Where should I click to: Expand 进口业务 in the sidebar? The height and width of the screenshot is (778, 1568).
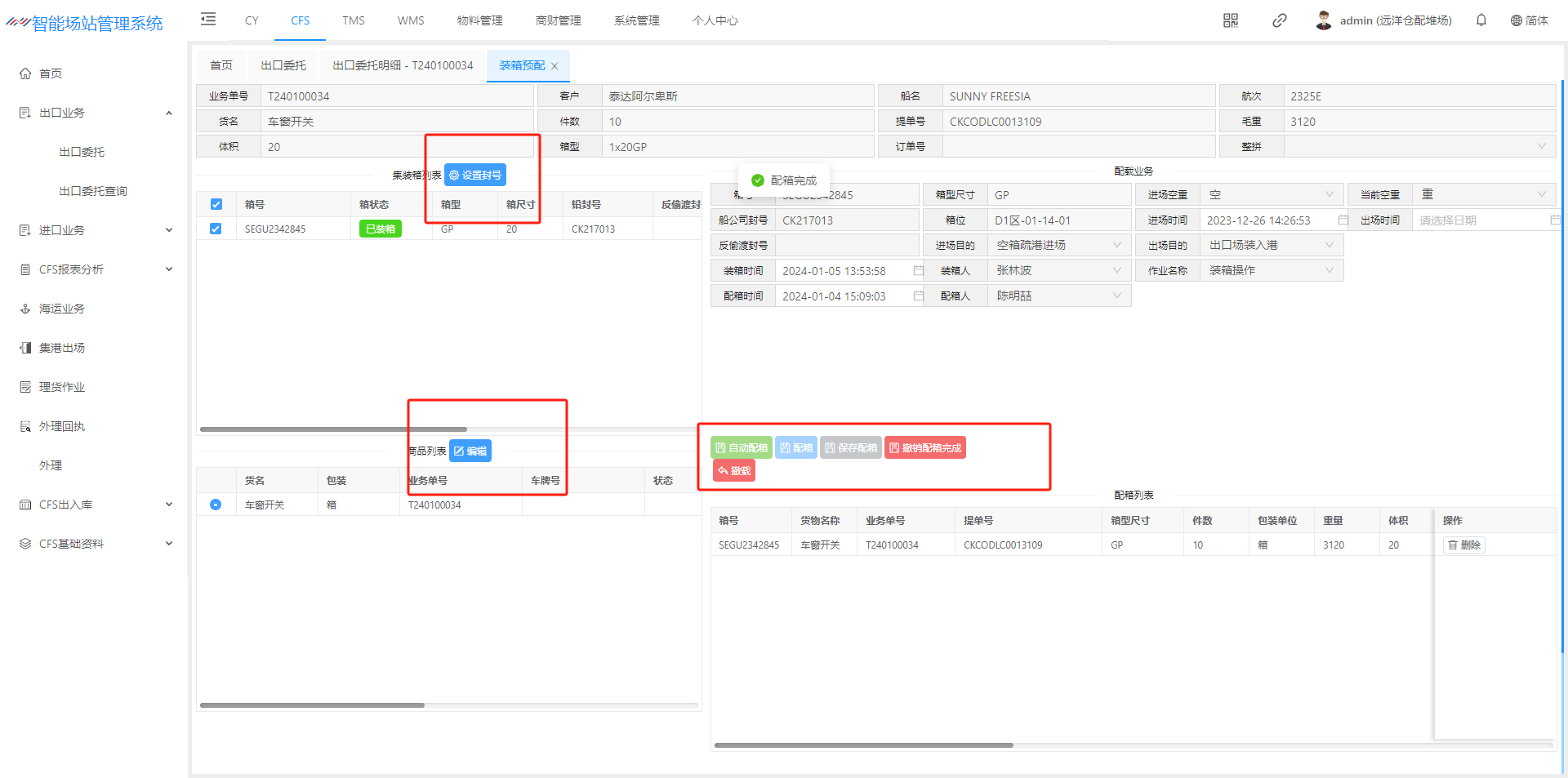[96, 230]
